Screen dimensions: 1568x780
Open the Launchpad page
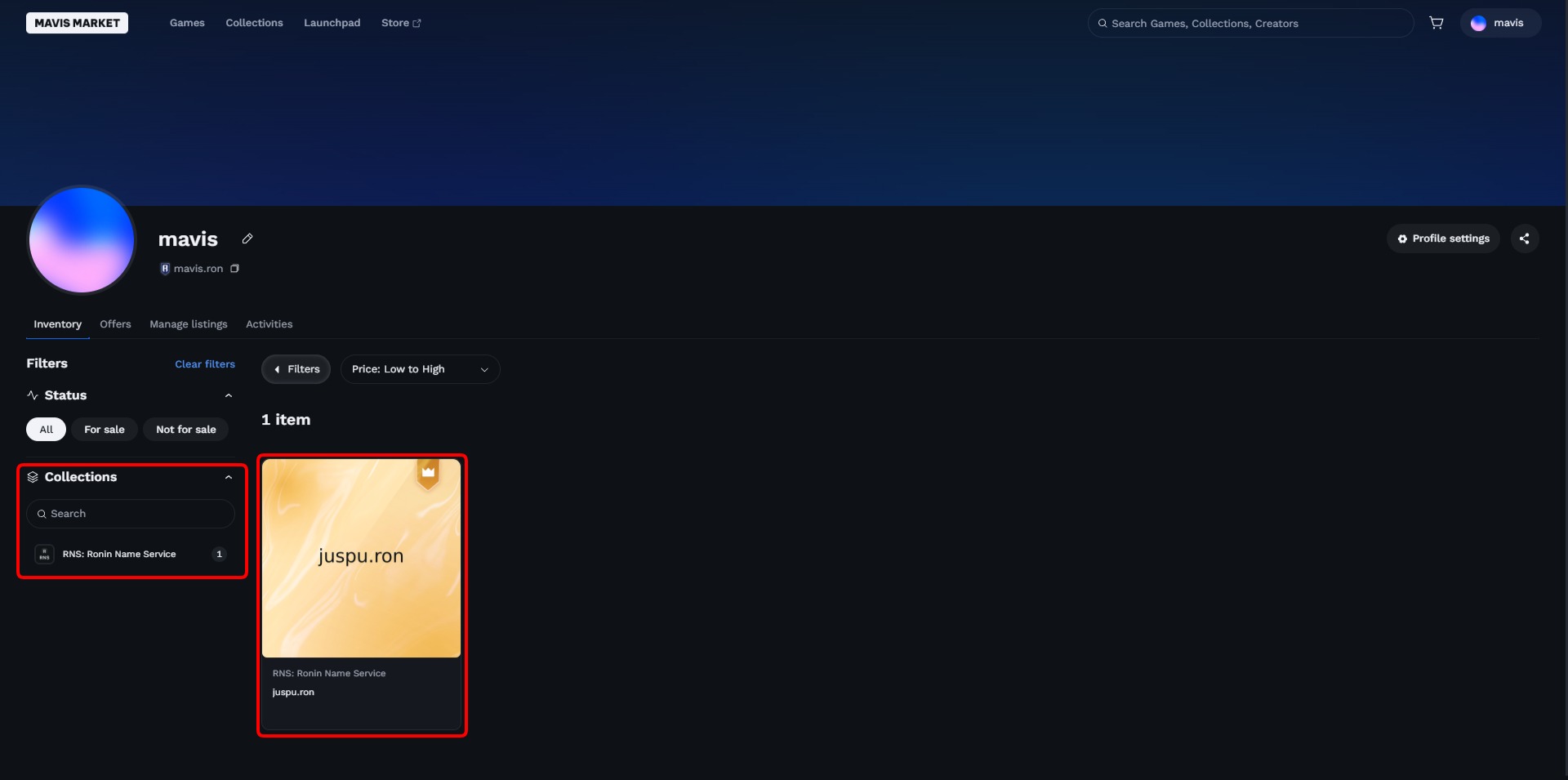click(x=332, y=23)
